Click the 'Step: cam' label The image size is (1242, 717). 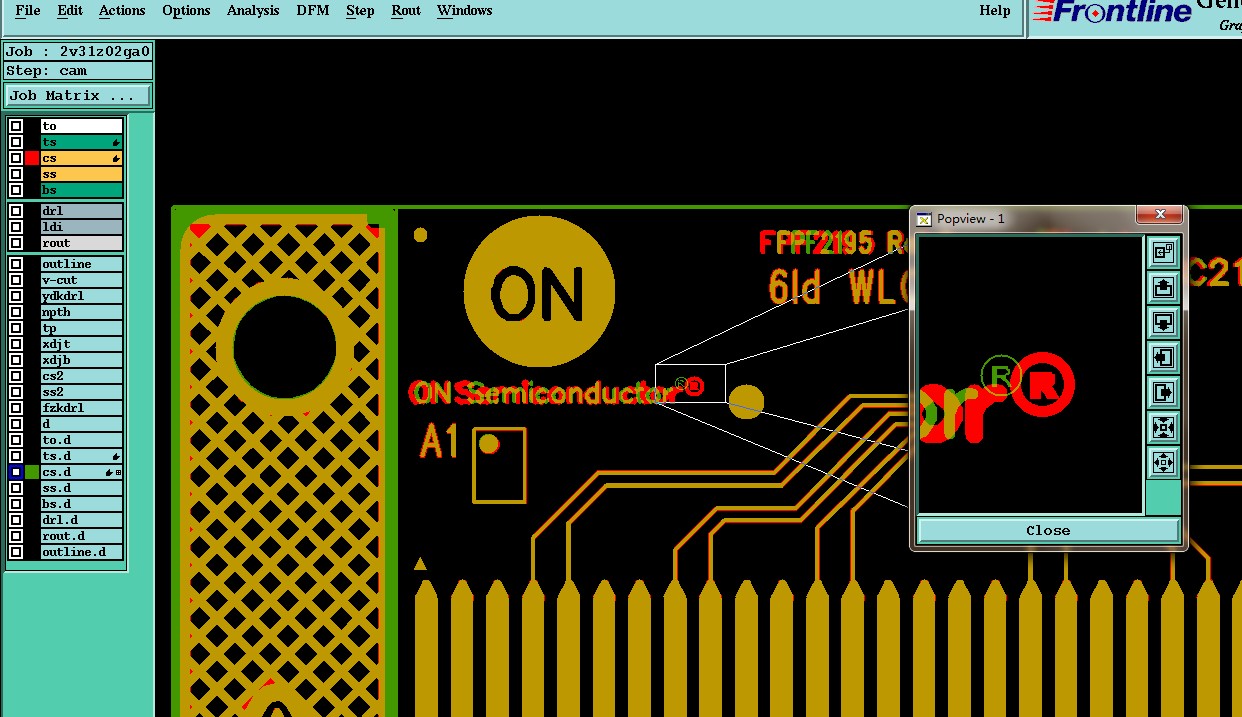point(78,71)
